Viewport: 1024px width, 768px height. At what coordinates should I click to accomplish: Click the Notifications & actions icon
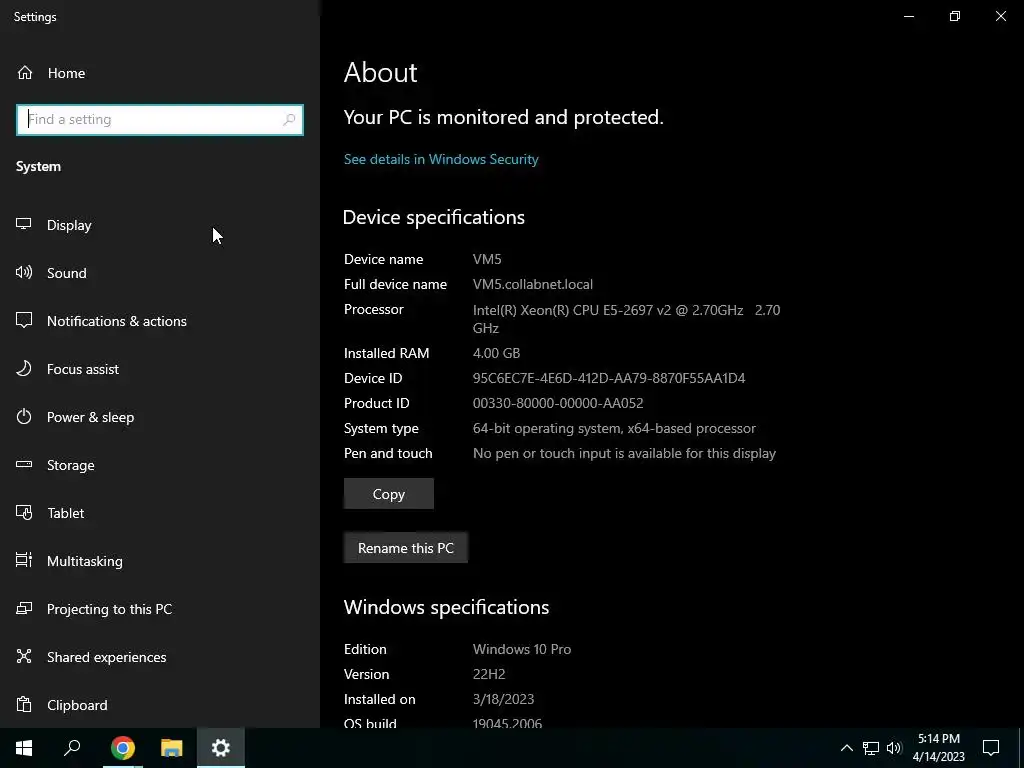(x=24, y=320)
